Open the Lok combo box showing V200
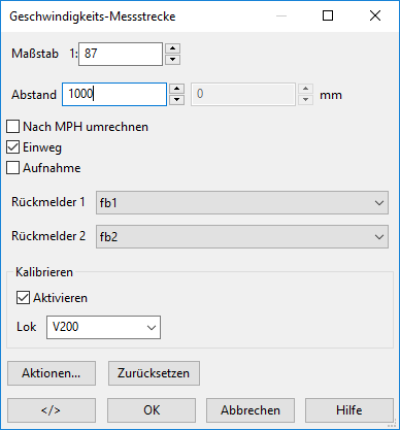 click(x=103, y=327)
